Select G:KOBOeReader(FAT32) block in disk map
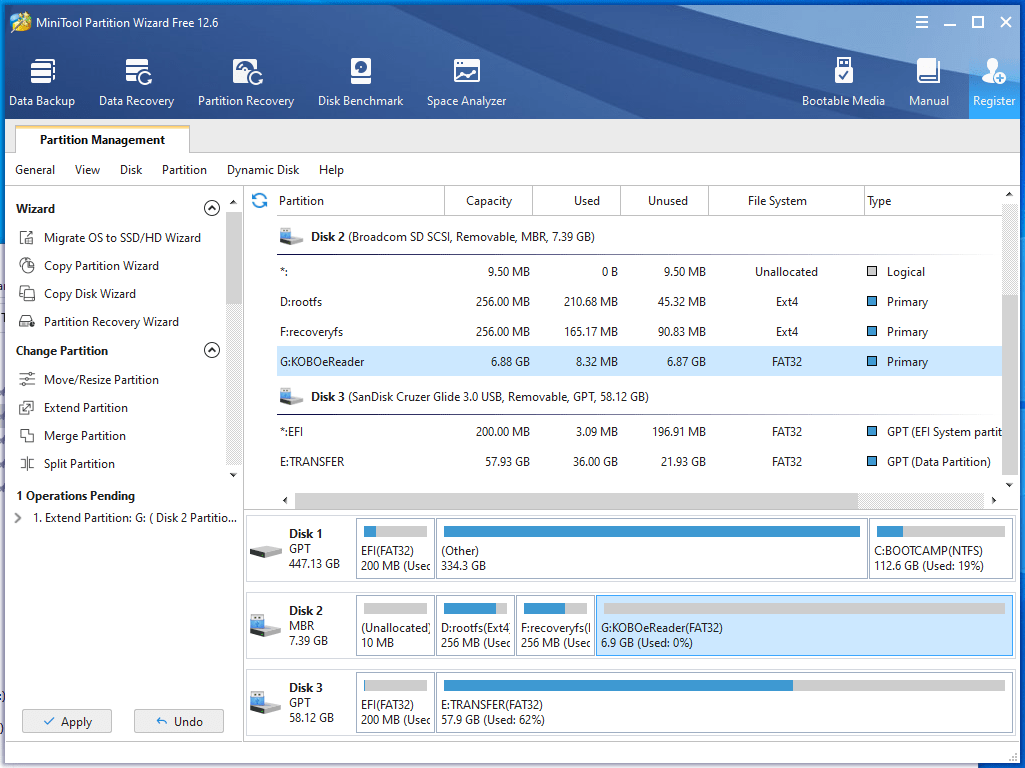1025x768 pixels. click(804, 626)
